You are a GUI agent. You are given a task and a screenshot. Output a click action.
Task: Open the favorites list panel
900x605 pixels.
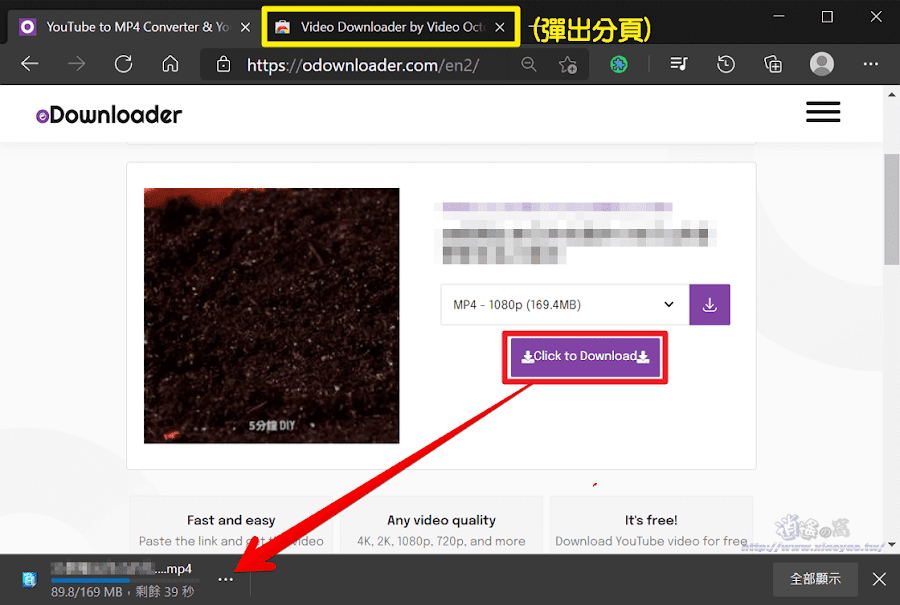(679, 64)
